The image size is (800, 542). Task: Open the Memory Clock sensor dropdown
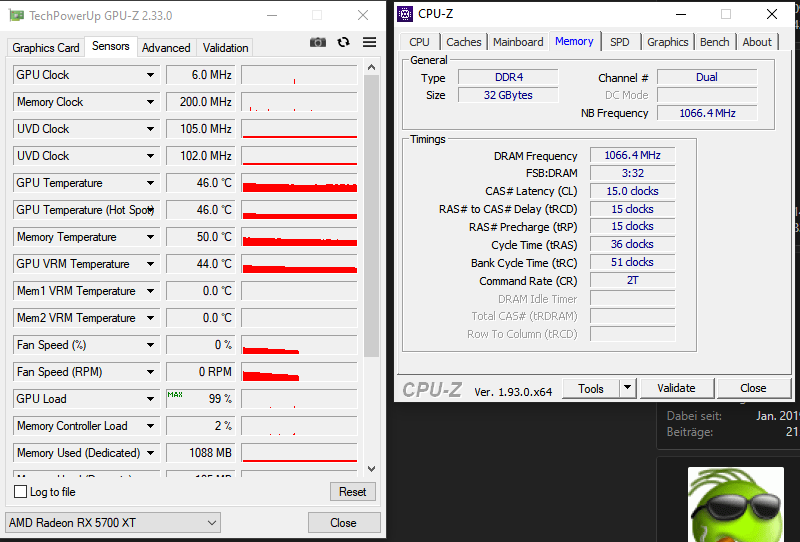click(x=150, y=102)
